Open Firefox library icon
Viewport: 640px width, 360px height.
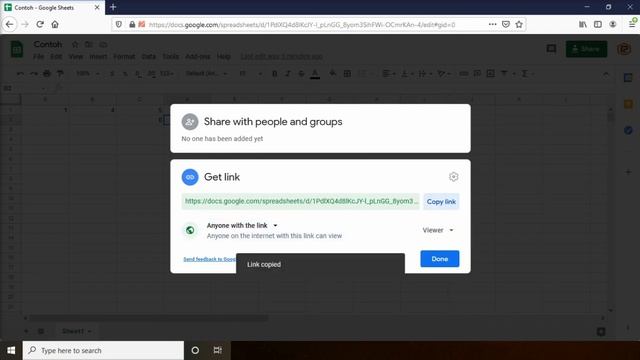pos(583,24)
